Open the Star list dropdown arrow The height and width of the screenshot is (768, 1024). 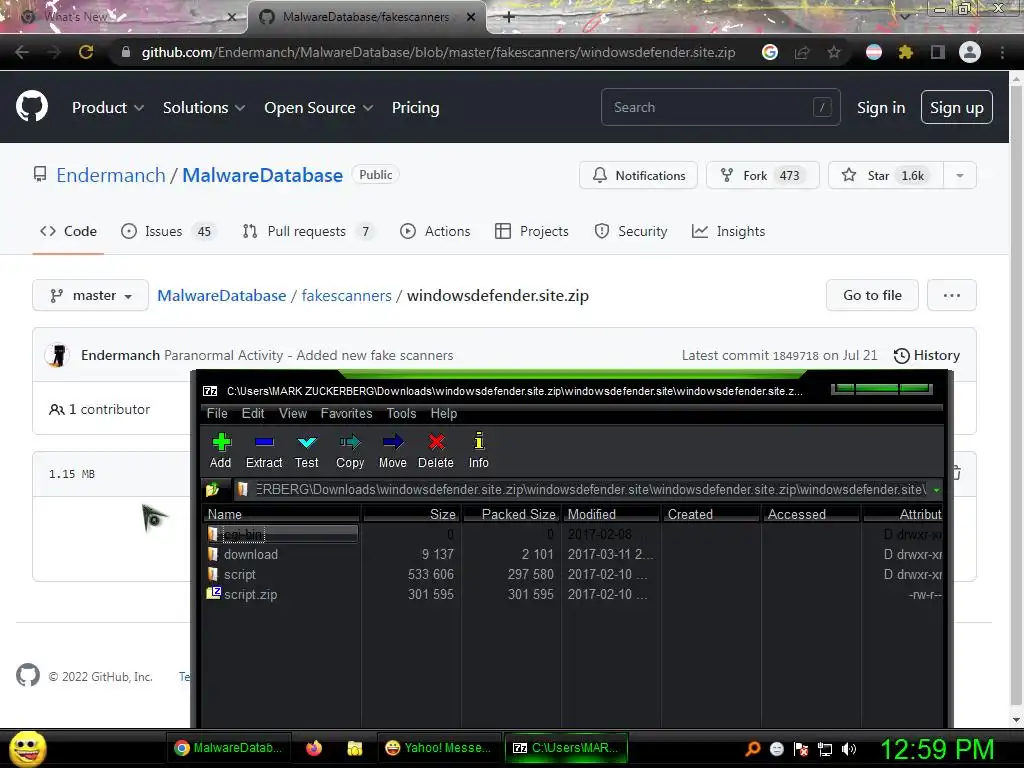[960, 176]
